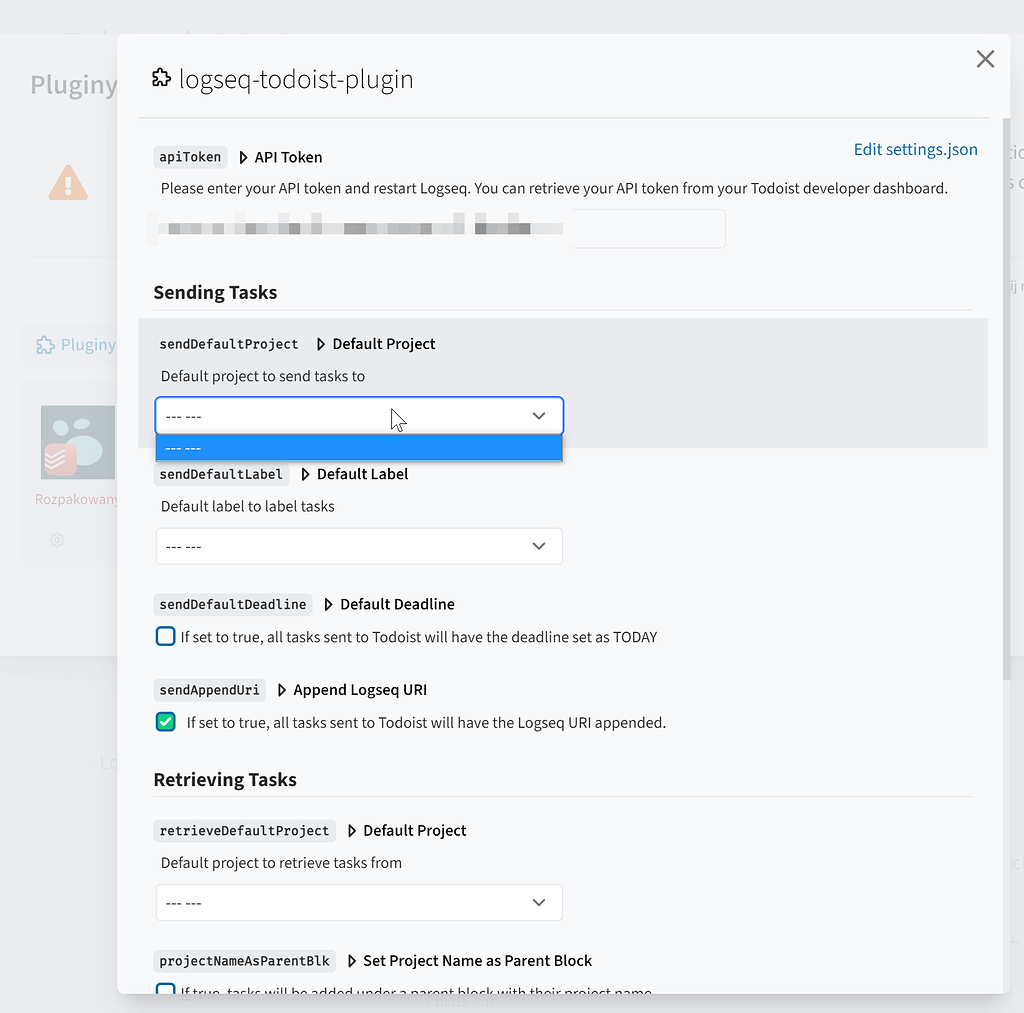Click the puzzle icon beside logseq-todoist-plugin title
The image size is (1024, 1013).
161,77
